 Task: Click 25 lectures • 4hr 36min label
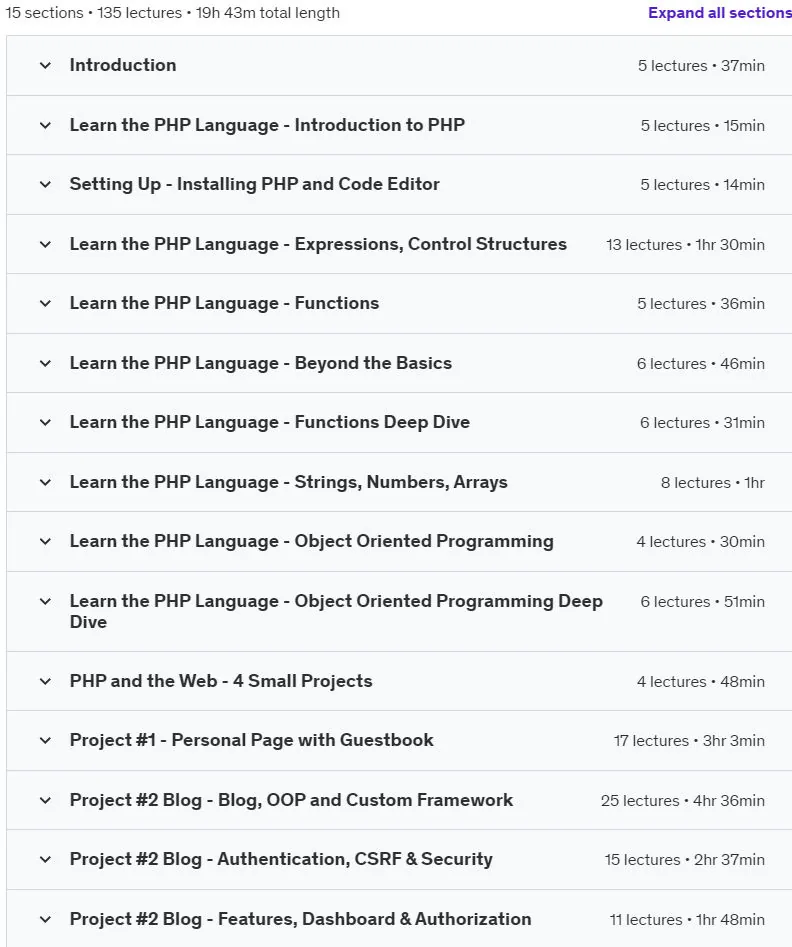pyautogui.click(x=683, y=801)
